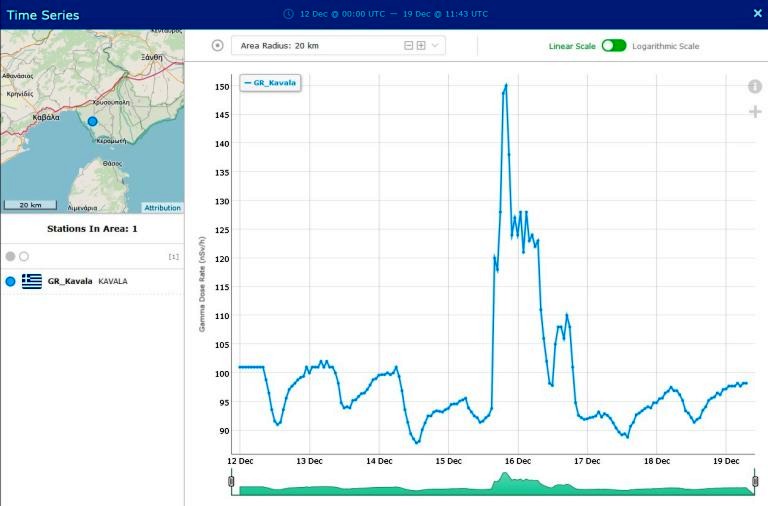768x506 pixels.
Task: Toggle the blue GR_Kavala station selection dot
Action: pos(11,282)
